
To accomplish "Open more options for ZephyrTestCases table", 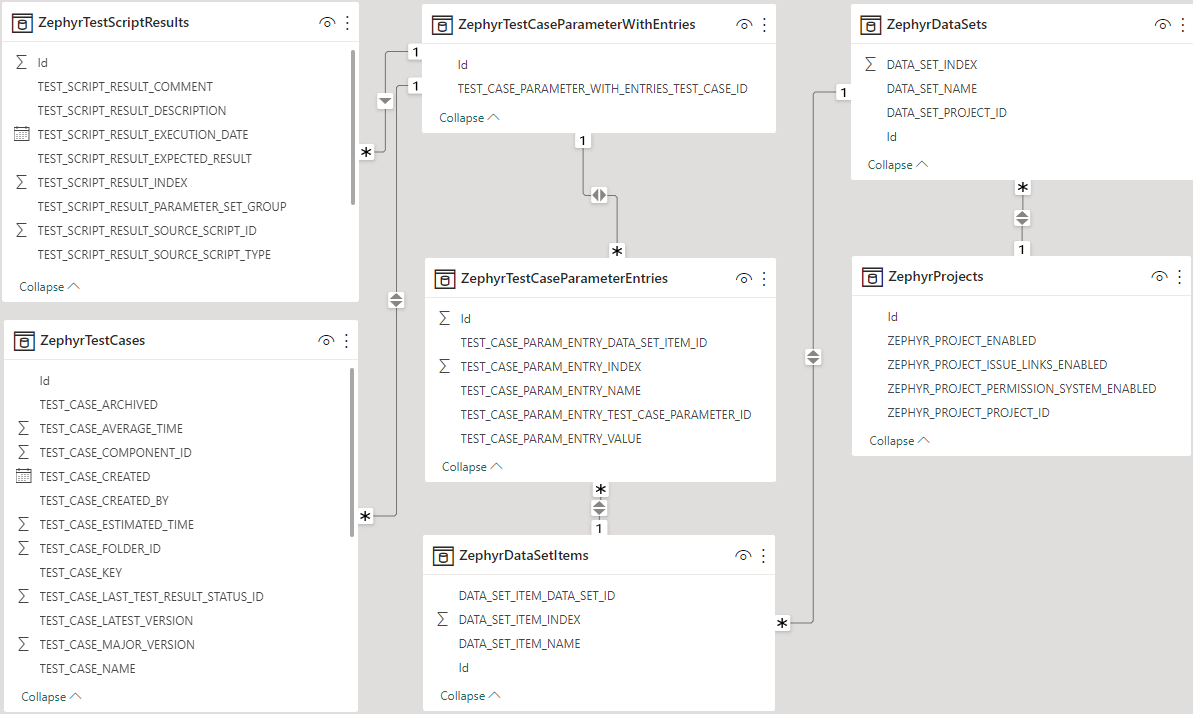I will click(347, 341).
